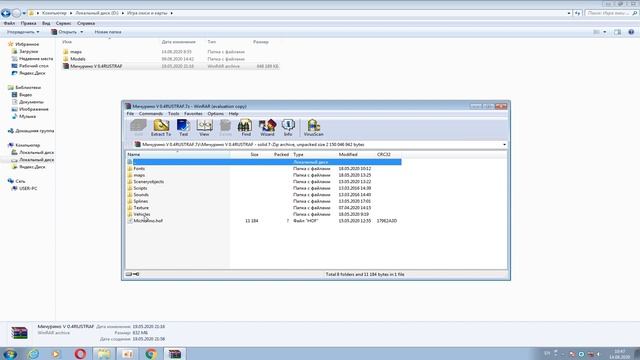
Task: Open Рабочий стол in the Explorer sidebar
Action: 33,66
